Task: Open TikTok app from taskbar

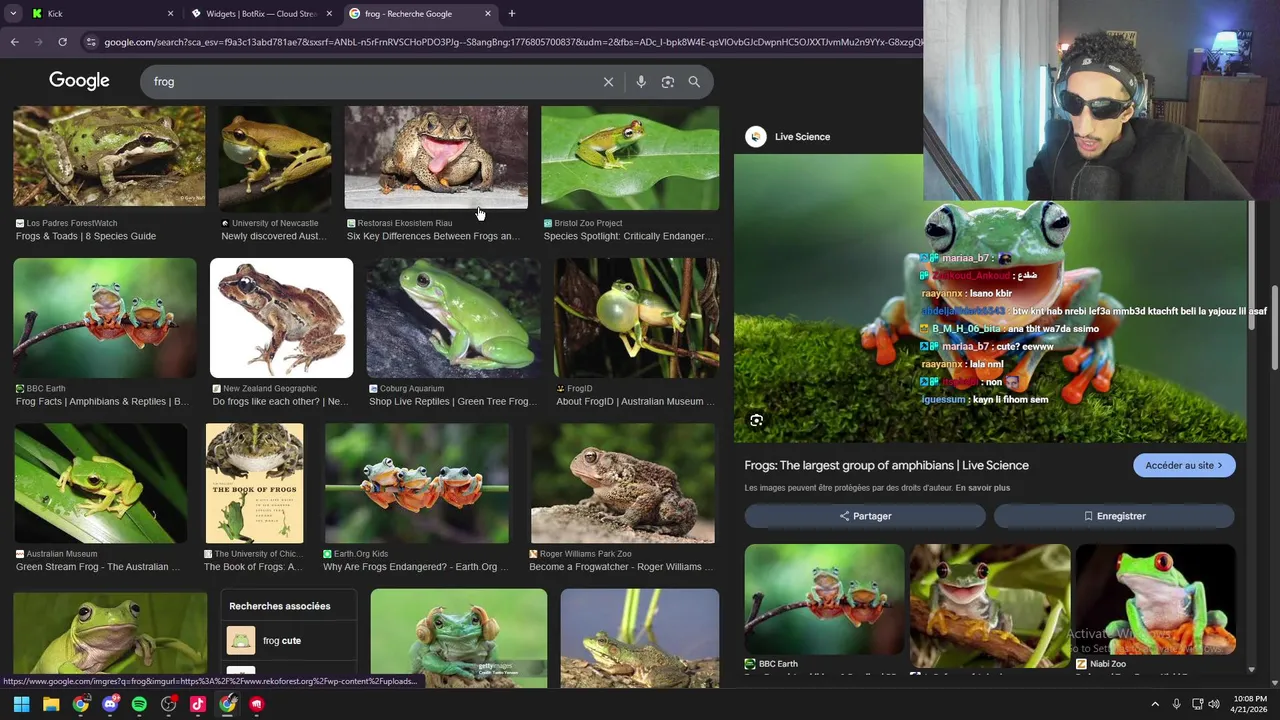Action: tap(198, 704)
